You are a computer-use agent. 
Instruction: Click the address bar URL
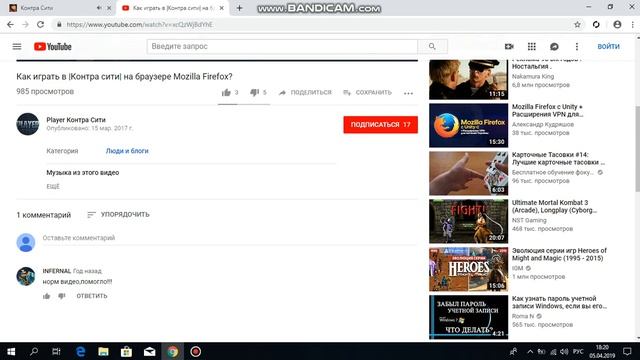(140, 24)
